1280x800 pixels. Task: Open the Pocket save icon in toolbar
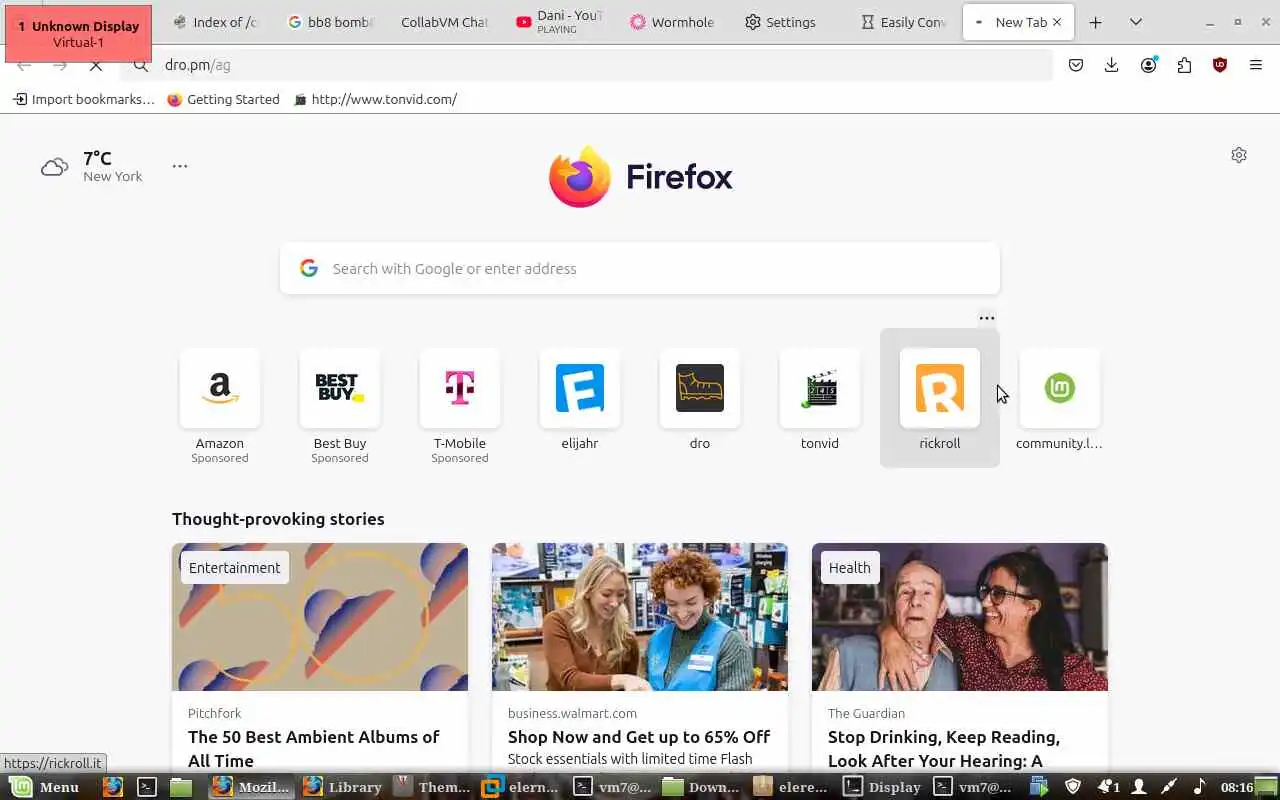point(1076,65)
